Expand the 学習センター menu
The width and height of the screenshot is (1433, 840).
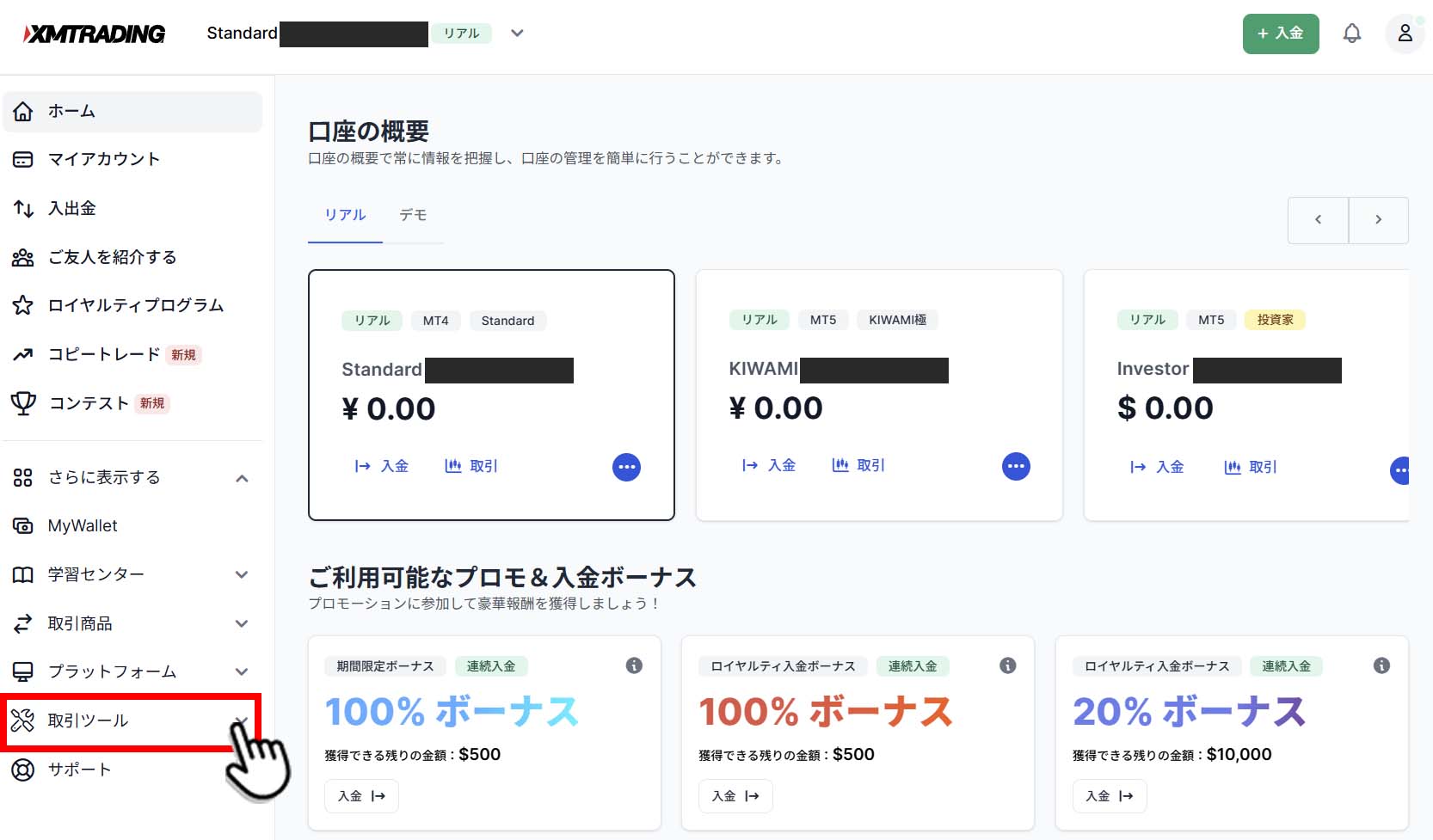[x=243, y=575]
